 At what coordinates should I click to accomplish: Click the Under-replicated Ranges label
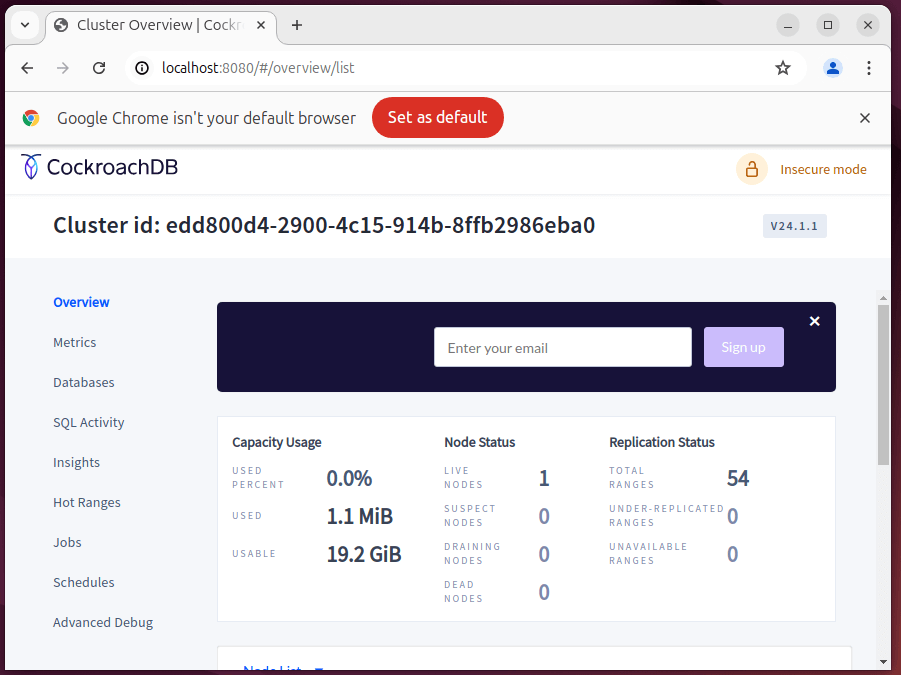[x=667, y=516]
